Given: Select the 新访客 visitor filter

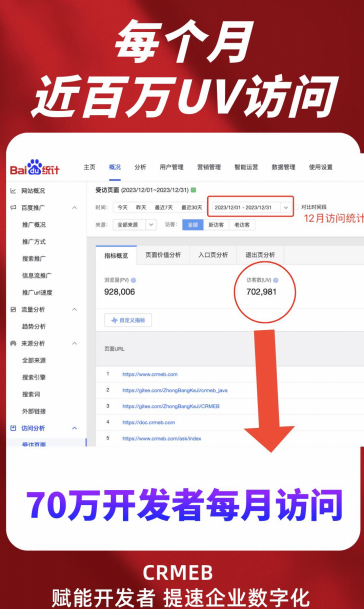Looking at the screenshot, I should tap(216, 224).
